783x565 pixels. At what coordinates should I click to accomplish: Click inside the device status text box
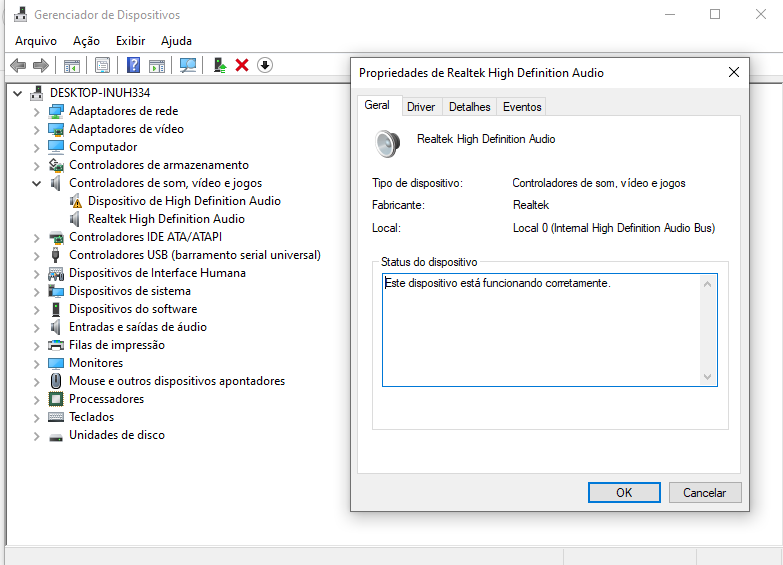550,330
